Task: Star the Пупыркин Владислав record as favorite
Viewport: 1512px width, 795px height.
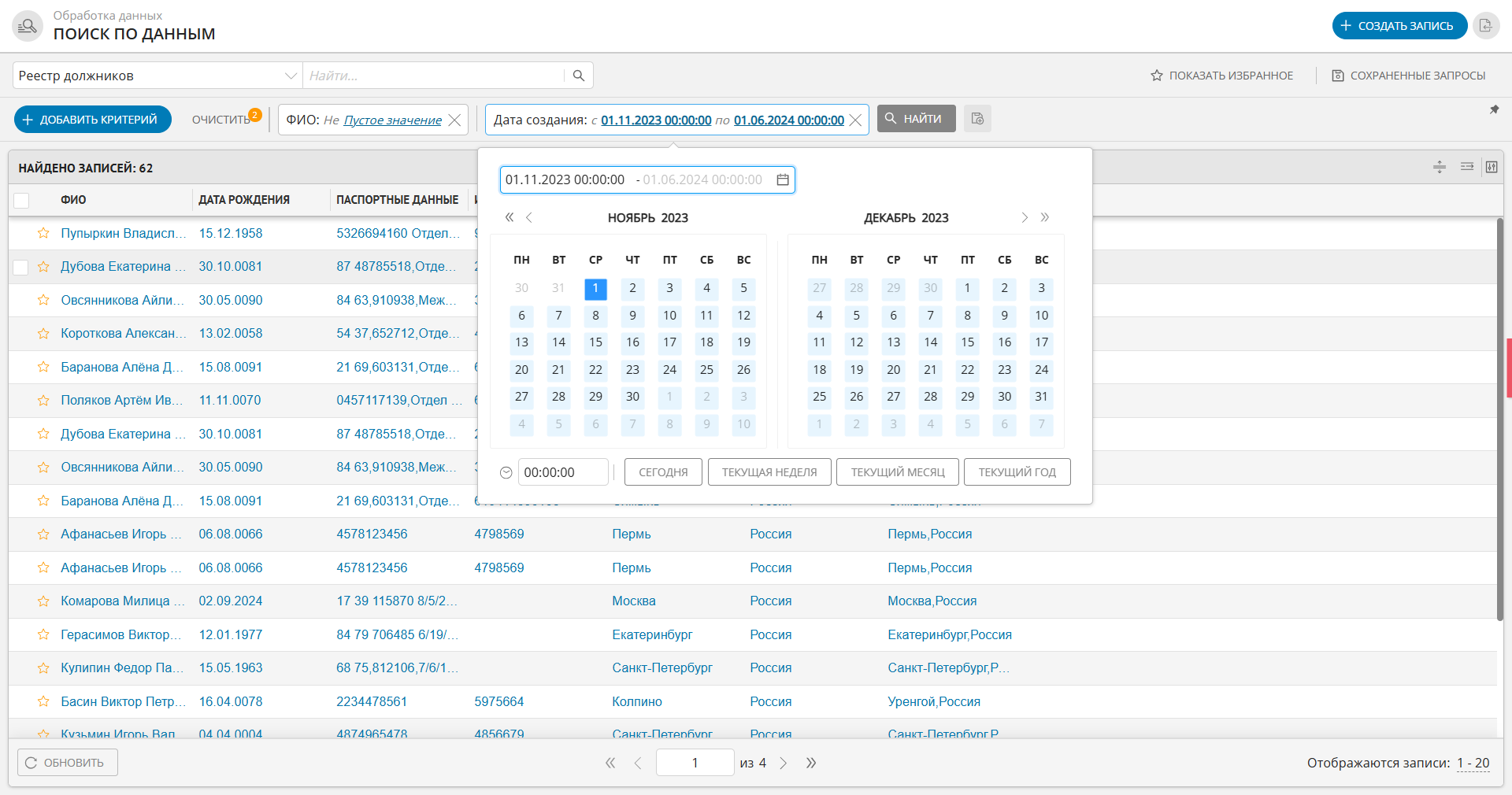Action: (43, 233)
